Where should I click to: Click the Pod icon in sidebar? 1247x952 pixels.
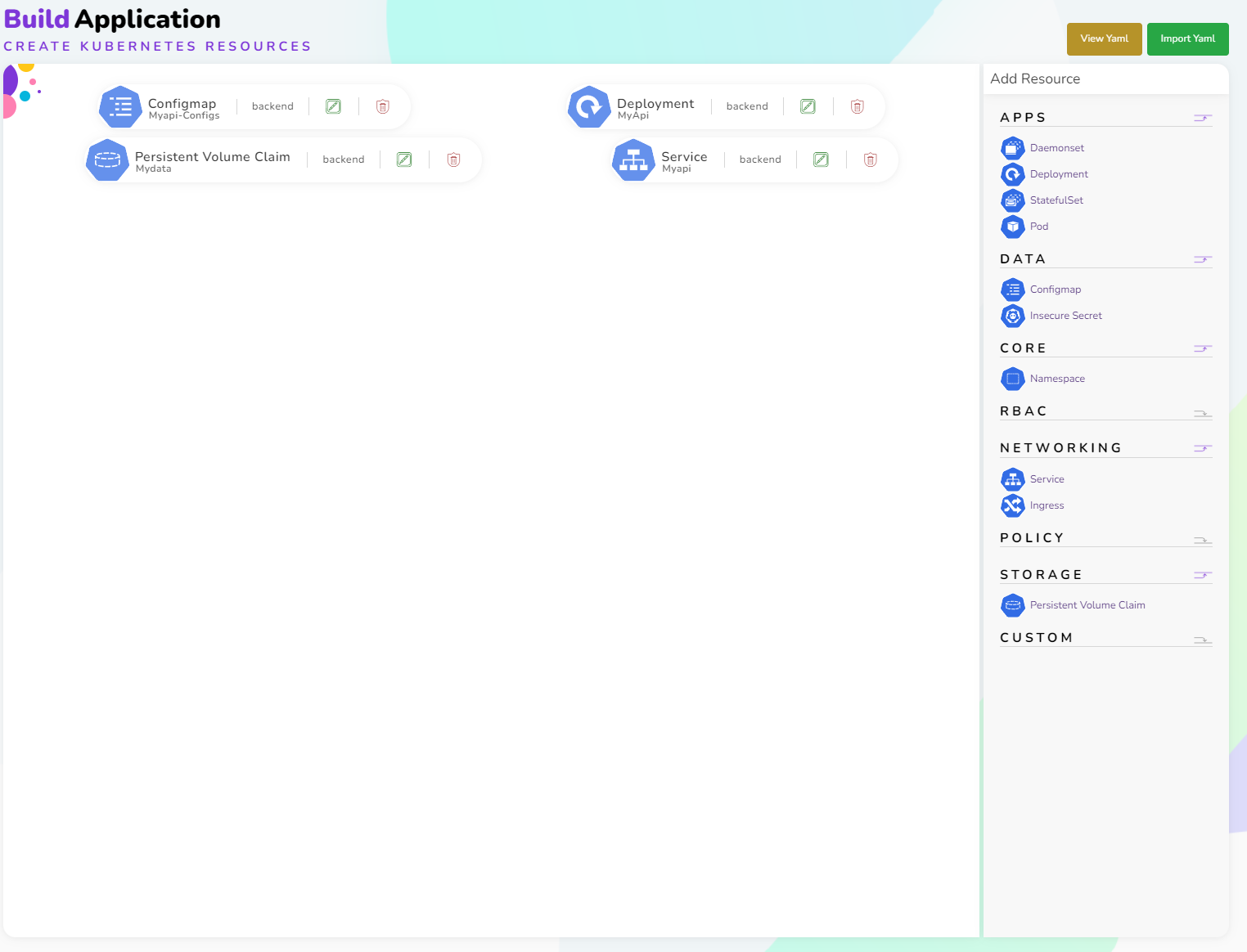click(1013, 227)
